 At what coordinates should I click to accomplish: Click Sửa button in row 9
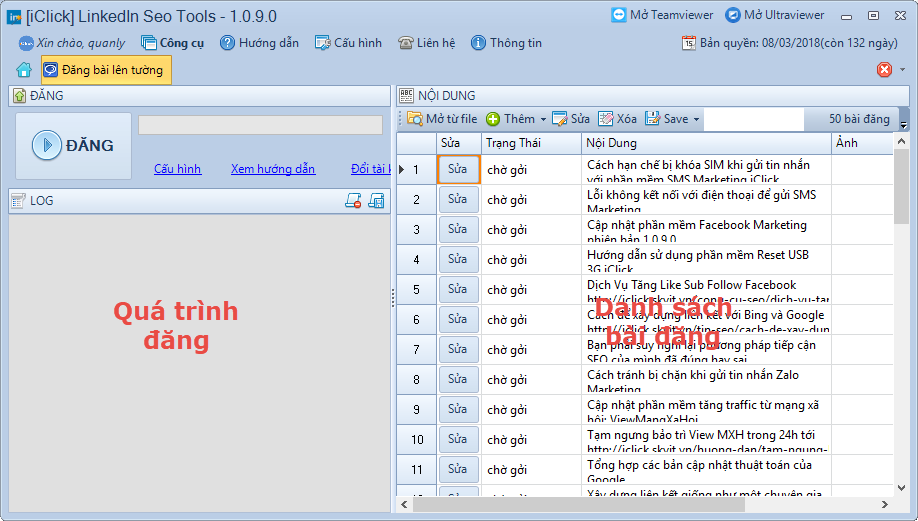458,409
